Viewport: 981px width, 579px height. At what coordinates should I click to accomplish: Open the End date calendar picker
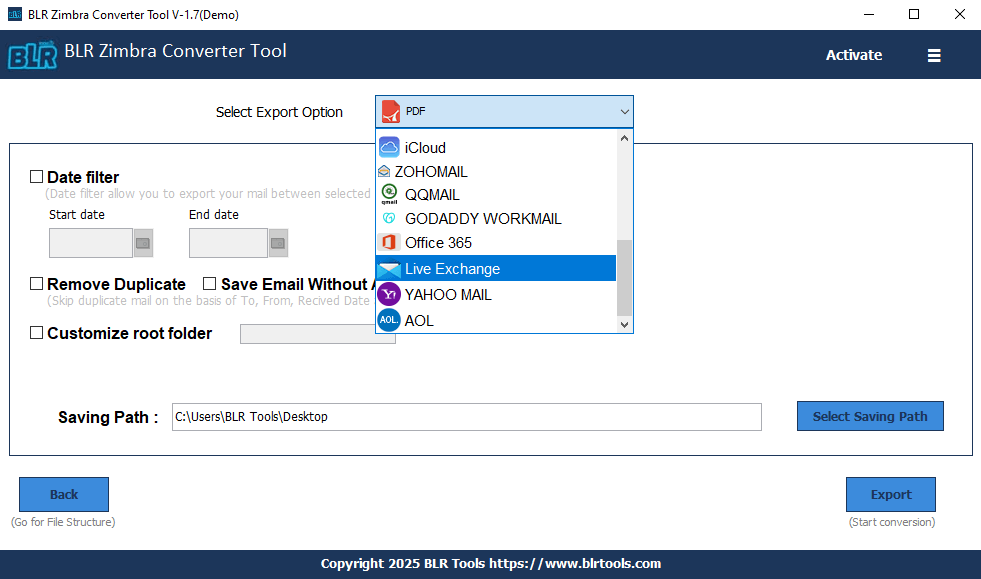(x=277, y=242)
